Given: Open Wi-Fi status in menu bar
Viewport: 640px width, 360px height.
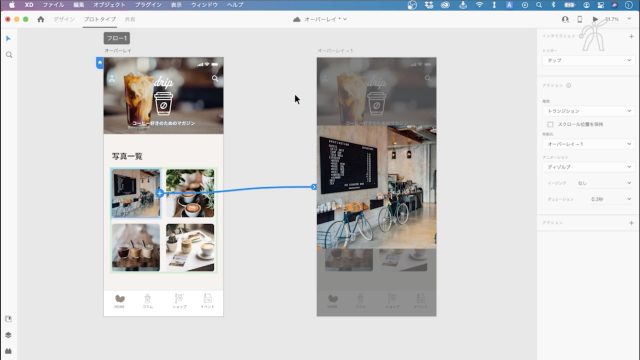Looking at the screenshot, I should point(479,5).
